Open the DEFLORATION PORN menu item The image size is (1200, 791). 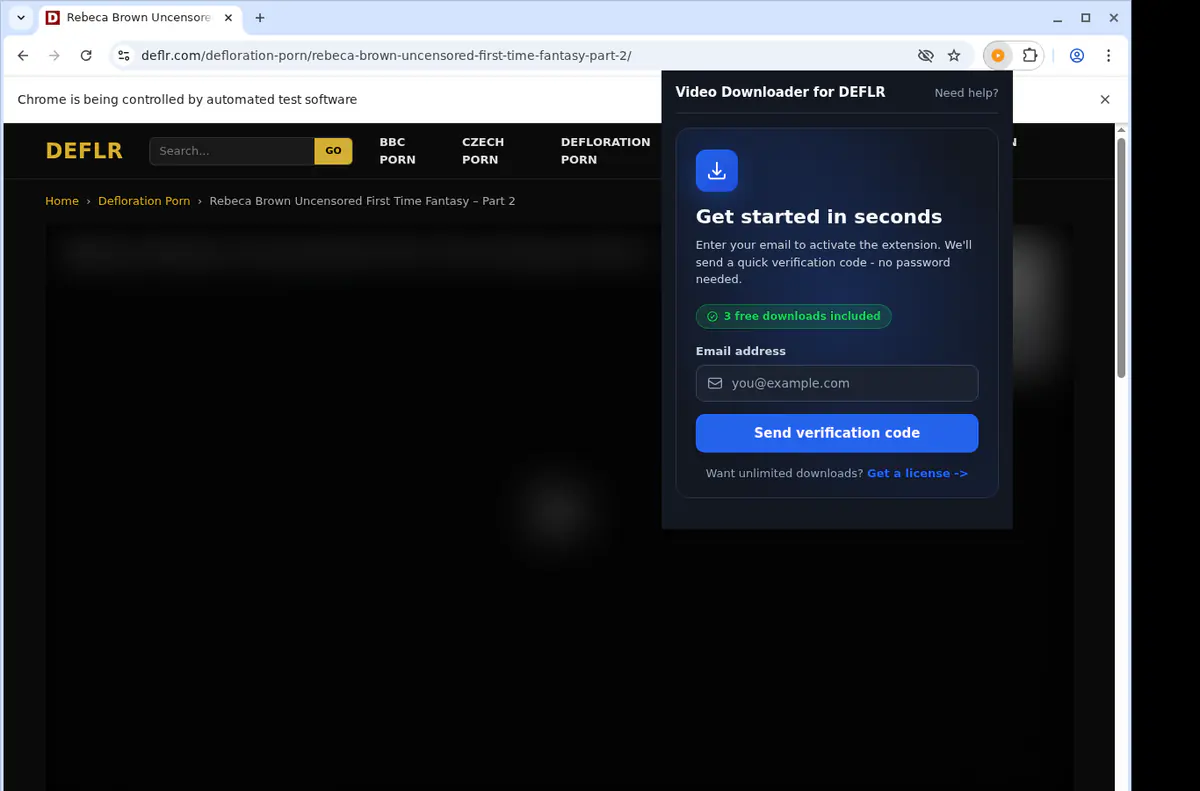(x=605, y=151)
